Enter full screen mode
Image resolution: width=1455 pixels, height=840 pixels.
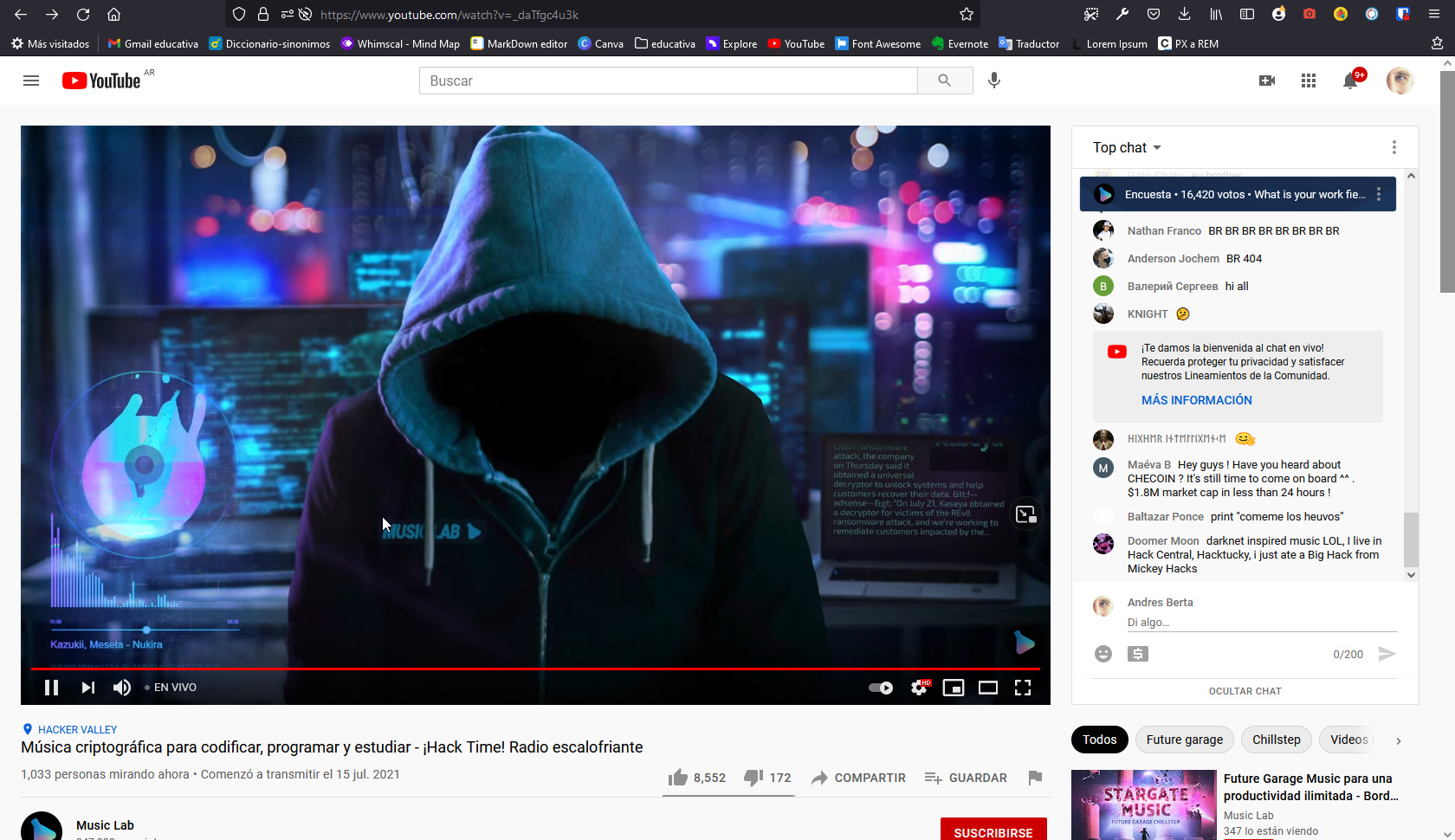click(x=1023, y=688)
